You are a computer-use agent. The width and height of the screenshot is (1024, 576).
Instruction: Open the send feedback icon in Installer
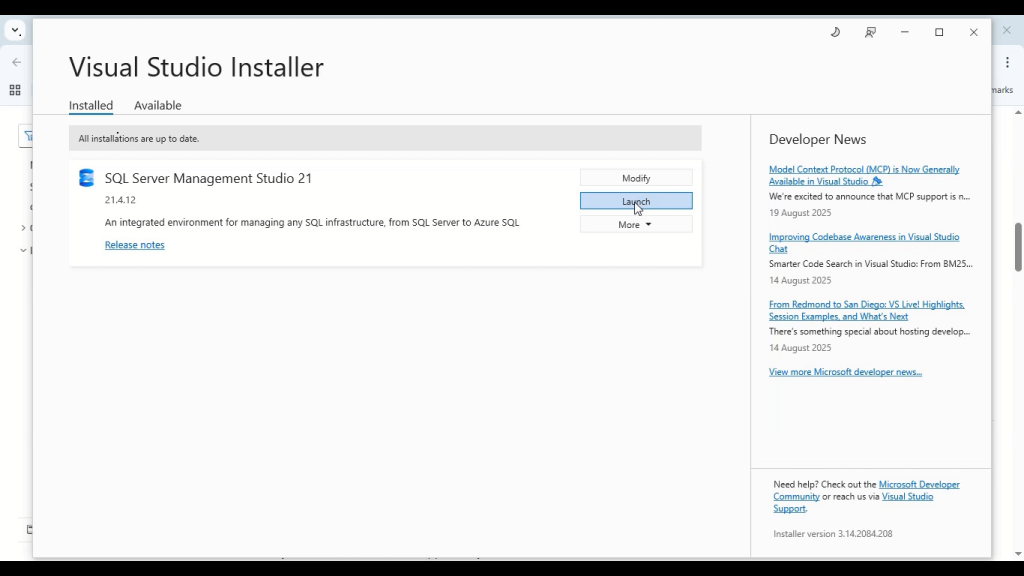pos(870,32)
